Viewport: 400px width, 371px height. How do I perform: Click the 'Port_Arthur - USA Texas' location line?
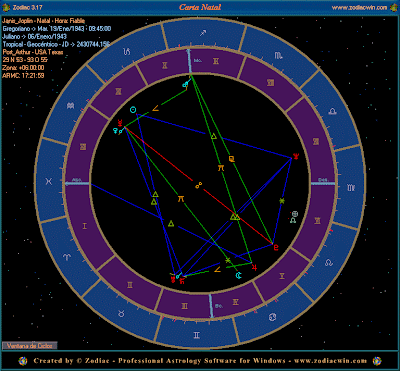click(x=33, y=52)
